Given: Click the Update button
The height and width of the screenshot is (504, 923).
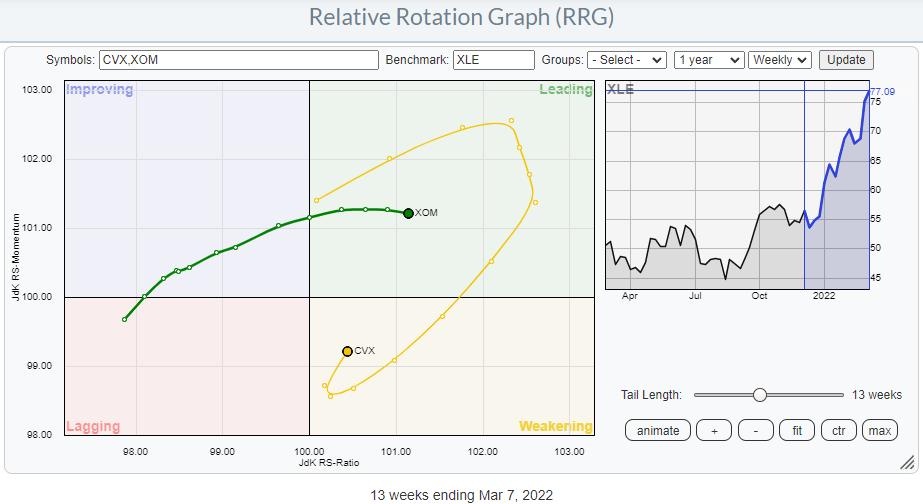Looking at the screenshot, I should point(845,60).
